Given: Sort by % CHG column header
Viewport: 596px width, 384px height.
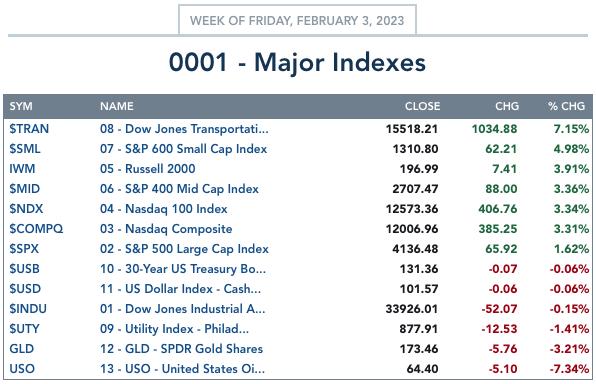Looking at the screenshot, I should pos(566,106).
